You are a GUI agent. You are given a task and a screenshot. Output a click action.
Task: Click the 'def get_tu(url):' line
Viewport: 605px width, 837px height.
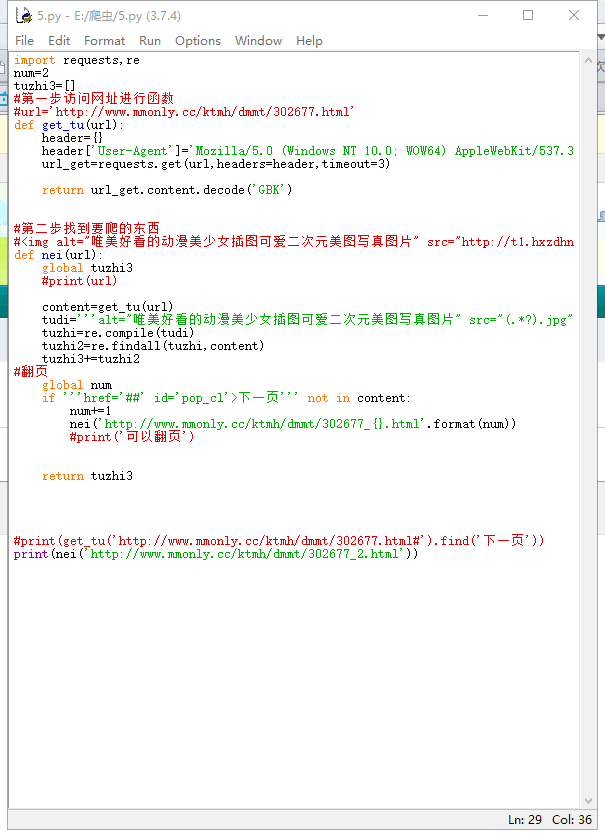coord(68,125)
